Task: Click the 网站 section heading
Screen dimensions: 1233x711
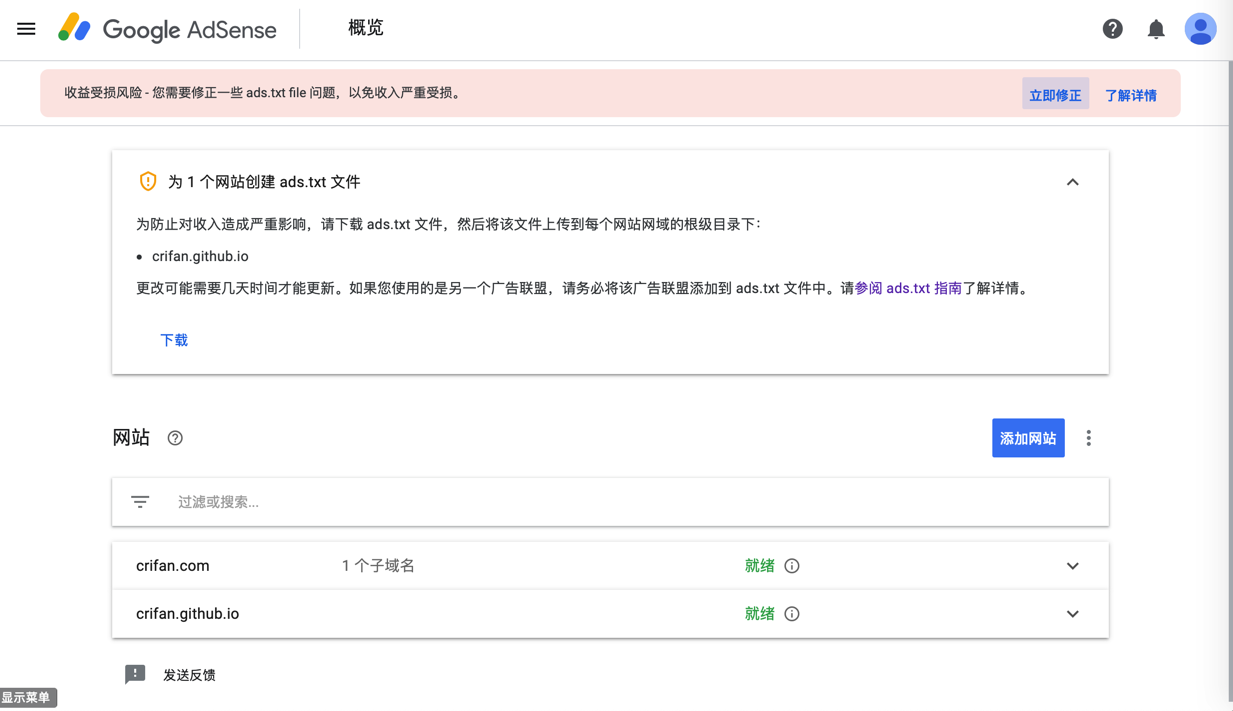Action: [x=131, y=438]
